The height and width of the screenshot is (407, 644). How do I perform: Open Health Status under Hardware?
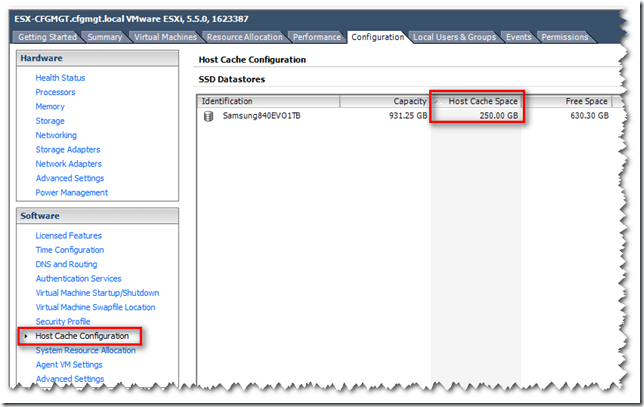(60, 78)
